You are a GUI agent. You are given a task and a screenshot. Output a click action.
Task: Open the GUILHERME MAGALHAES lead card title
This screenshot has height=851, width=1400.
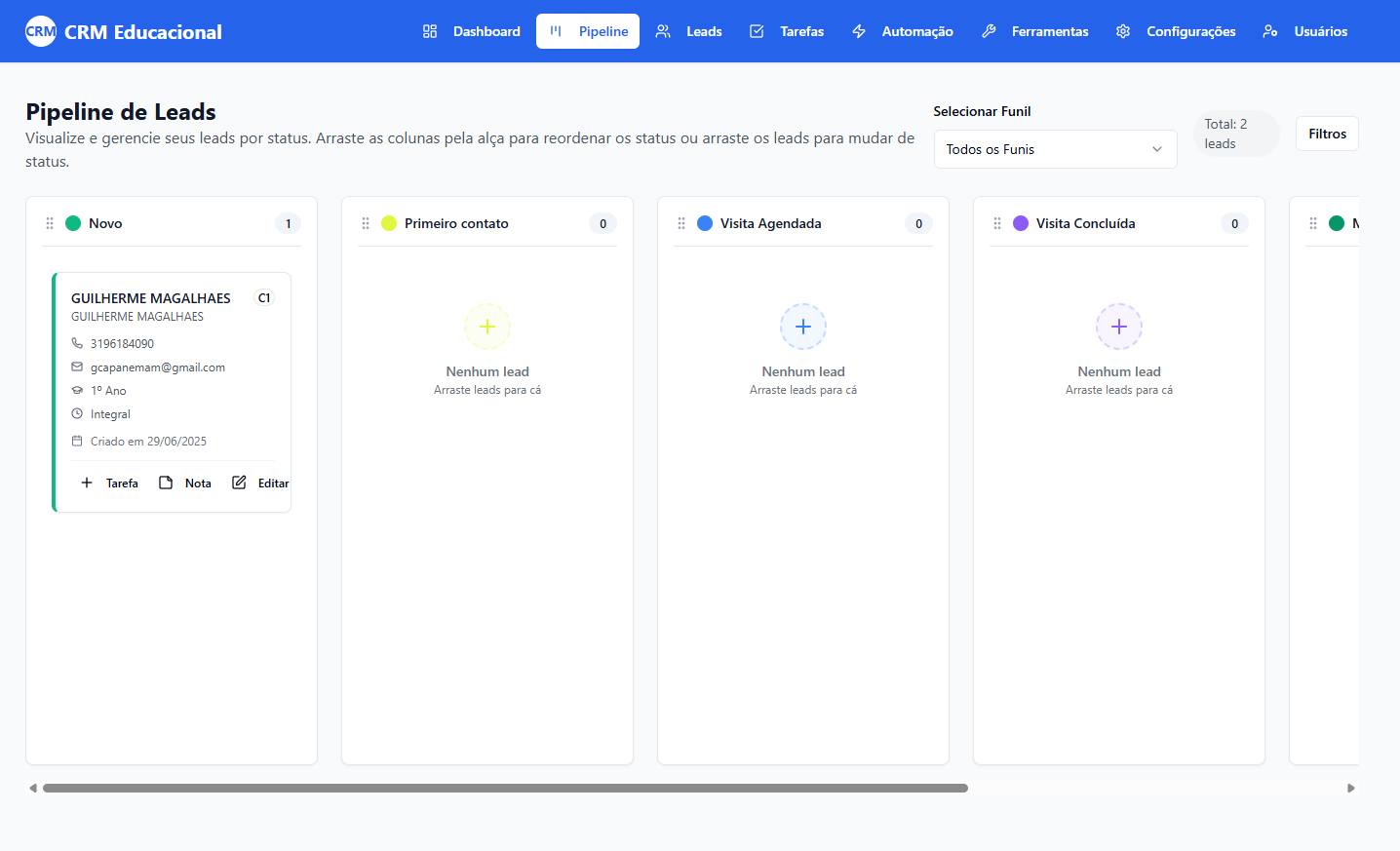(151, 298)
